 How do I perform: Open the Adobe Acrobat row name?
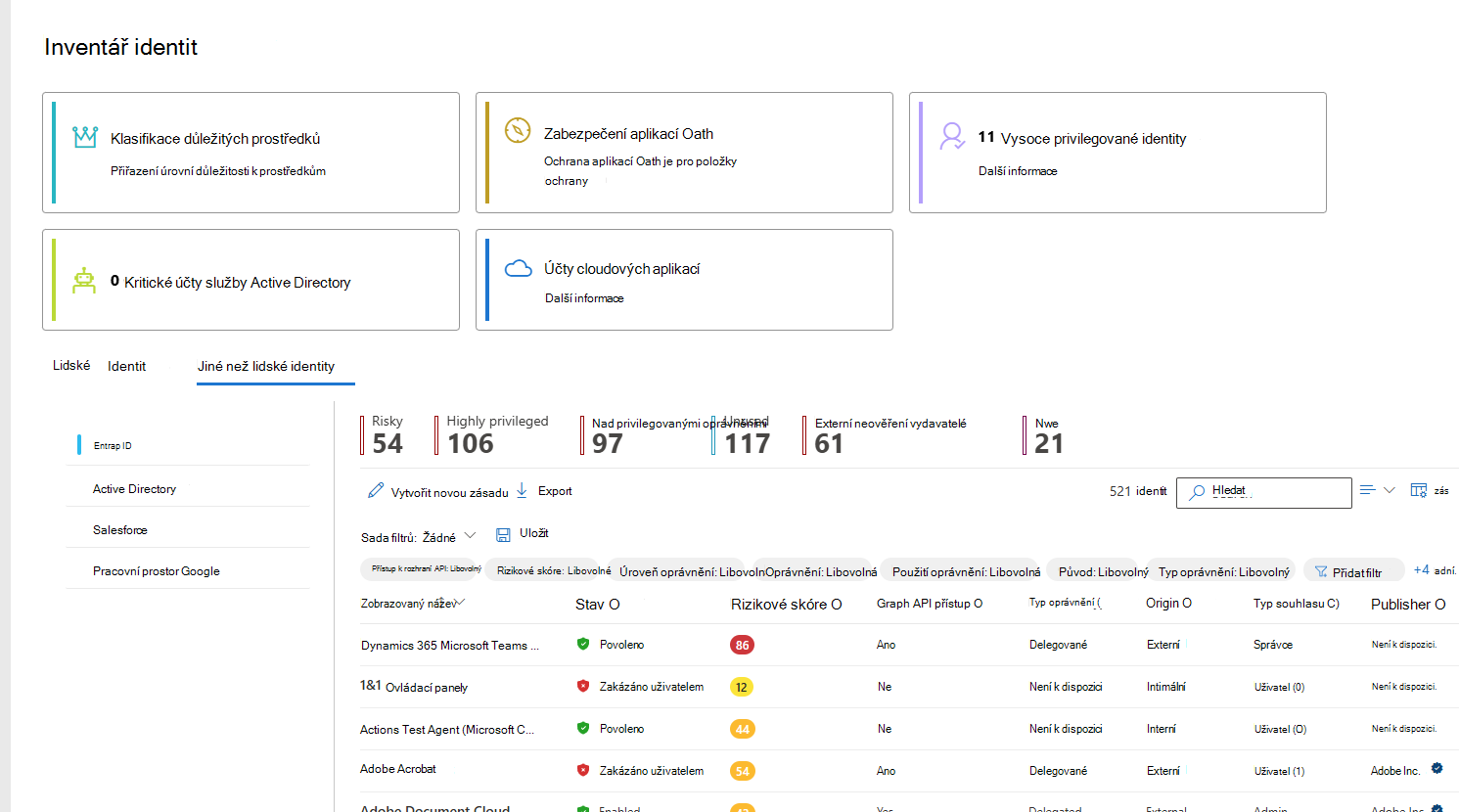click(398, 769)
